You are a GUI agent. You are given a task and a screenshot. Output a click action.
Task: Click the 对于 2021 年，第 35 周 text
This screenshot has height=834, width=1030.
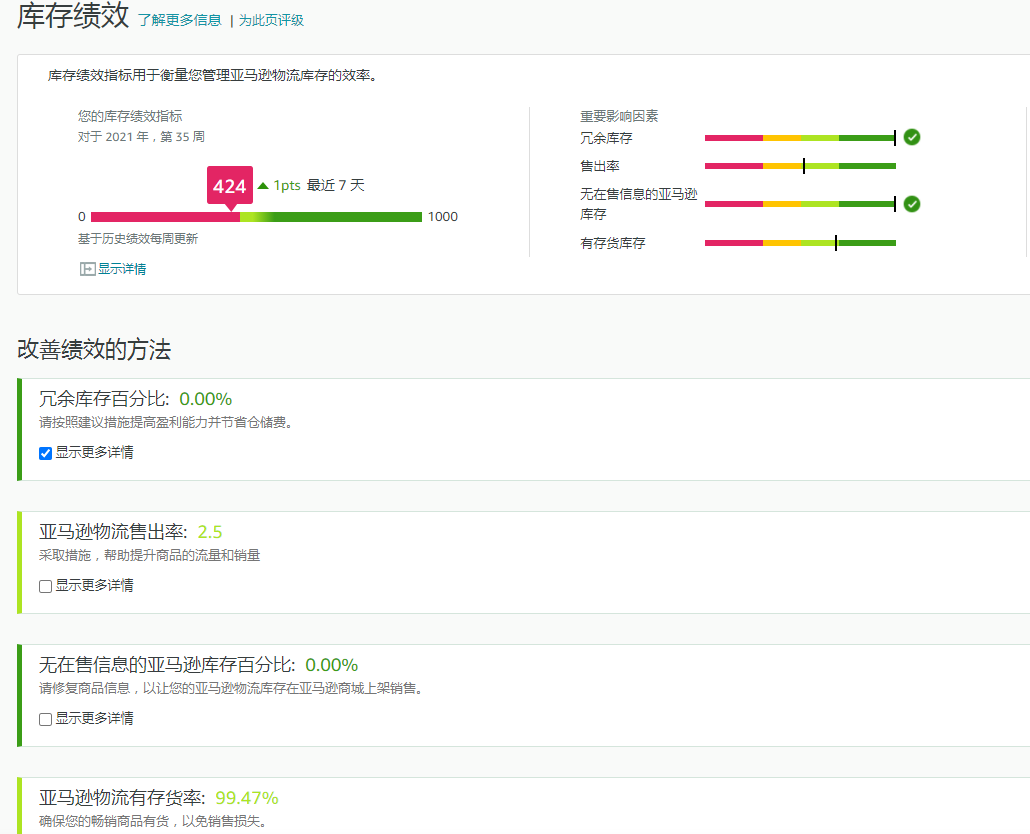[x=141, y=137]
